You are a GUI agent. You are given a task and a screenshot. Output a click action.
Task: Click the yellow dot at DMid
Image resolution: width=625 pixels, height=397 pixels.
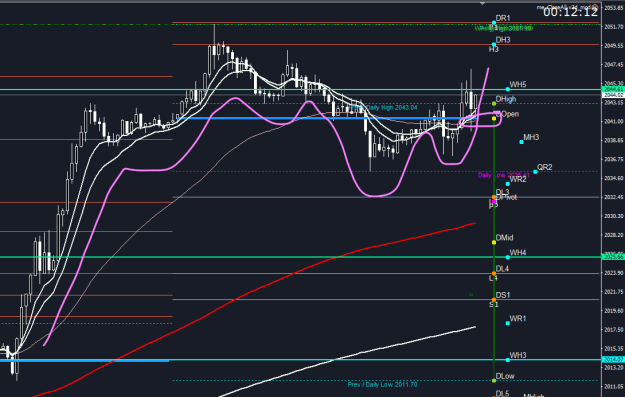pyautogui.click(x=494, y=242)
